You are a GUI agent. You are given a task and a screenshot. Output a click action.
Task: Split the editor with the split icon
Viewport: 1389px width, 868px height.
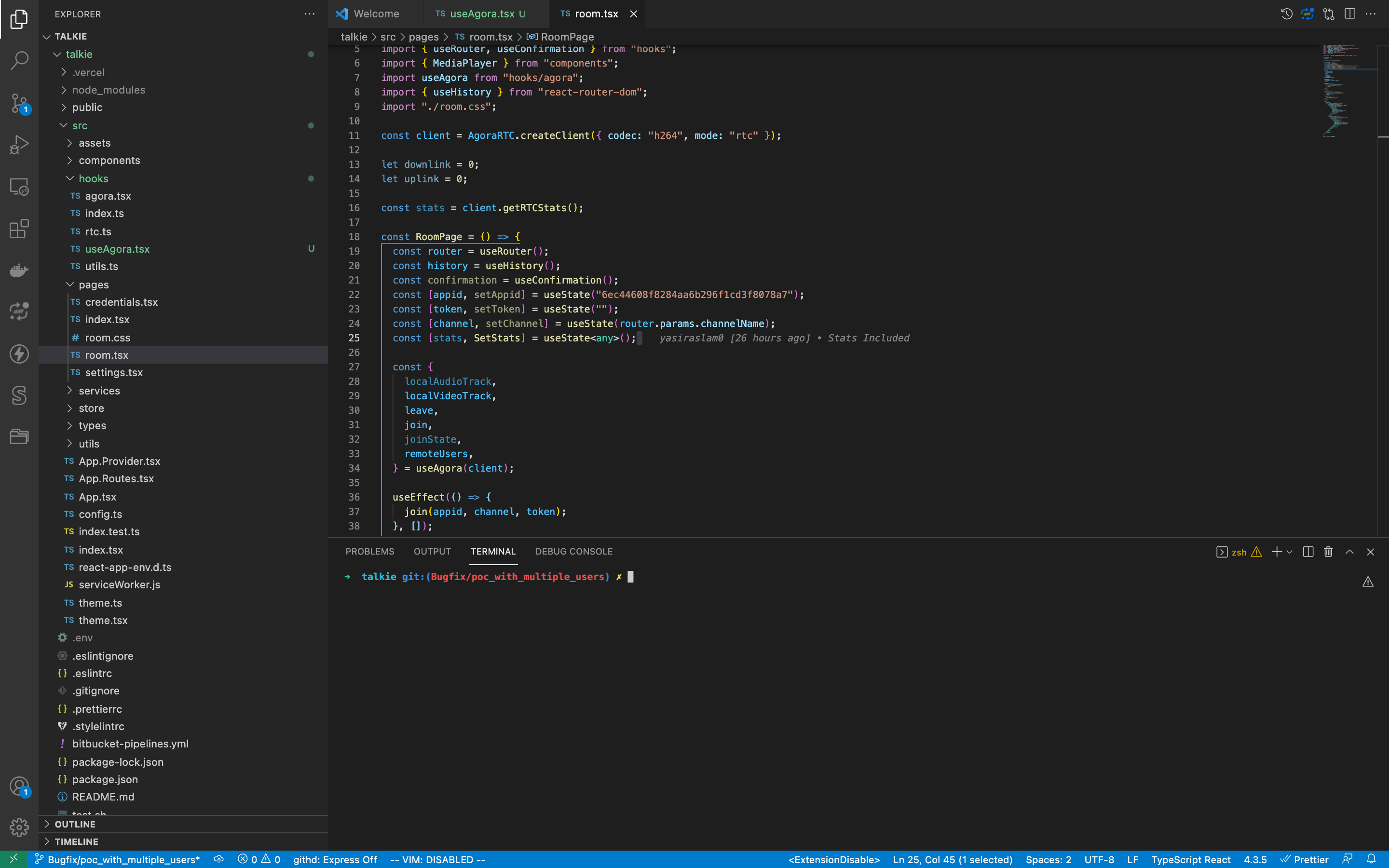(x=1350, y=14)
